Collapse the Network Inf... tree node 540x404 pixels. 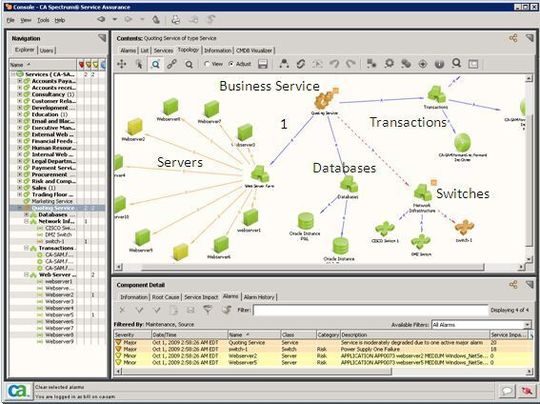click(27, 221)
